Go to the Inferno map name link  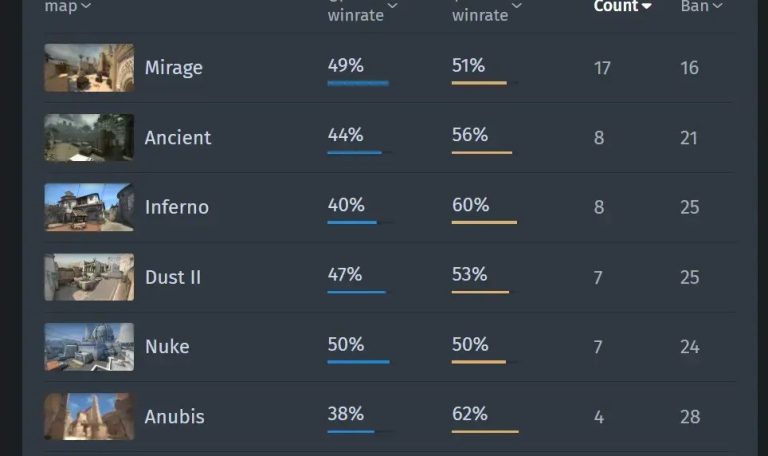tap(176, 207)
